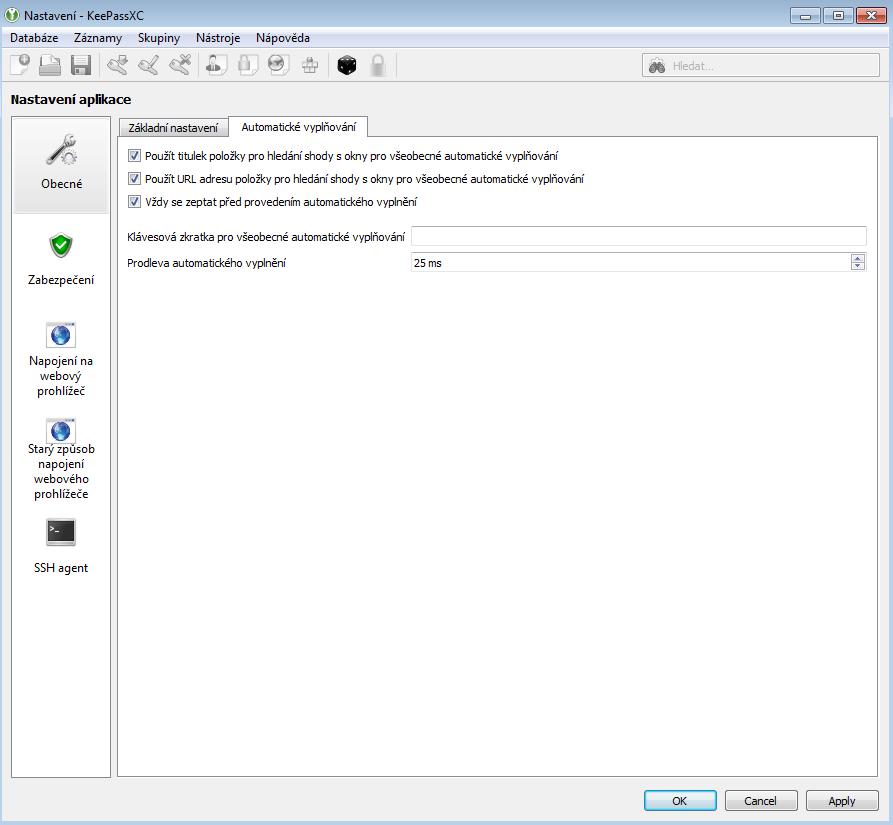Click the 'Nastavení aplikace' heading
The height and width of the screenshot is (825, 893).
(71, 100)
